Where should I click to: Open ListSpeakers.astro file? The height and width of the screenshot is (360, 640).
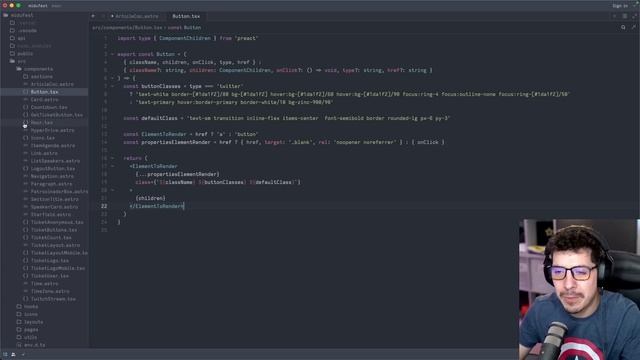click(55, 161)
